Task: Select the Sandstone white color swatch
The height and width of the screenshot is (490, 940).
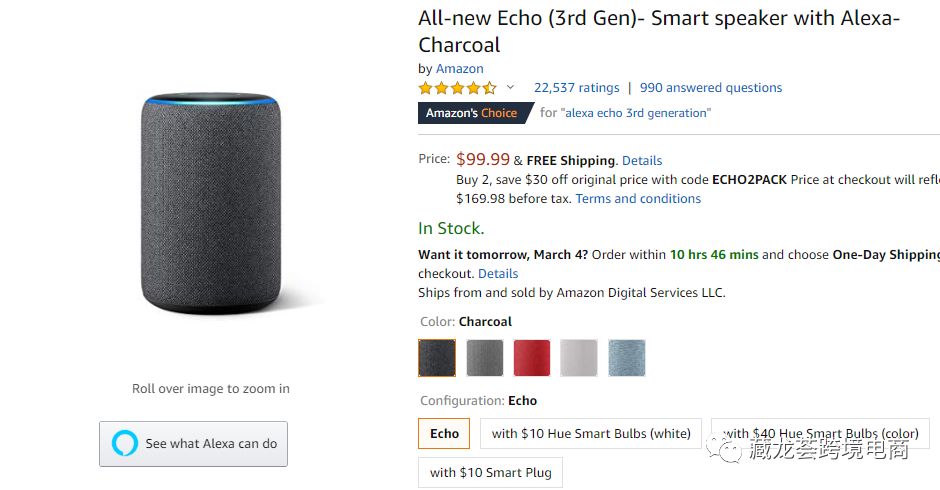Action: point(579,358)
